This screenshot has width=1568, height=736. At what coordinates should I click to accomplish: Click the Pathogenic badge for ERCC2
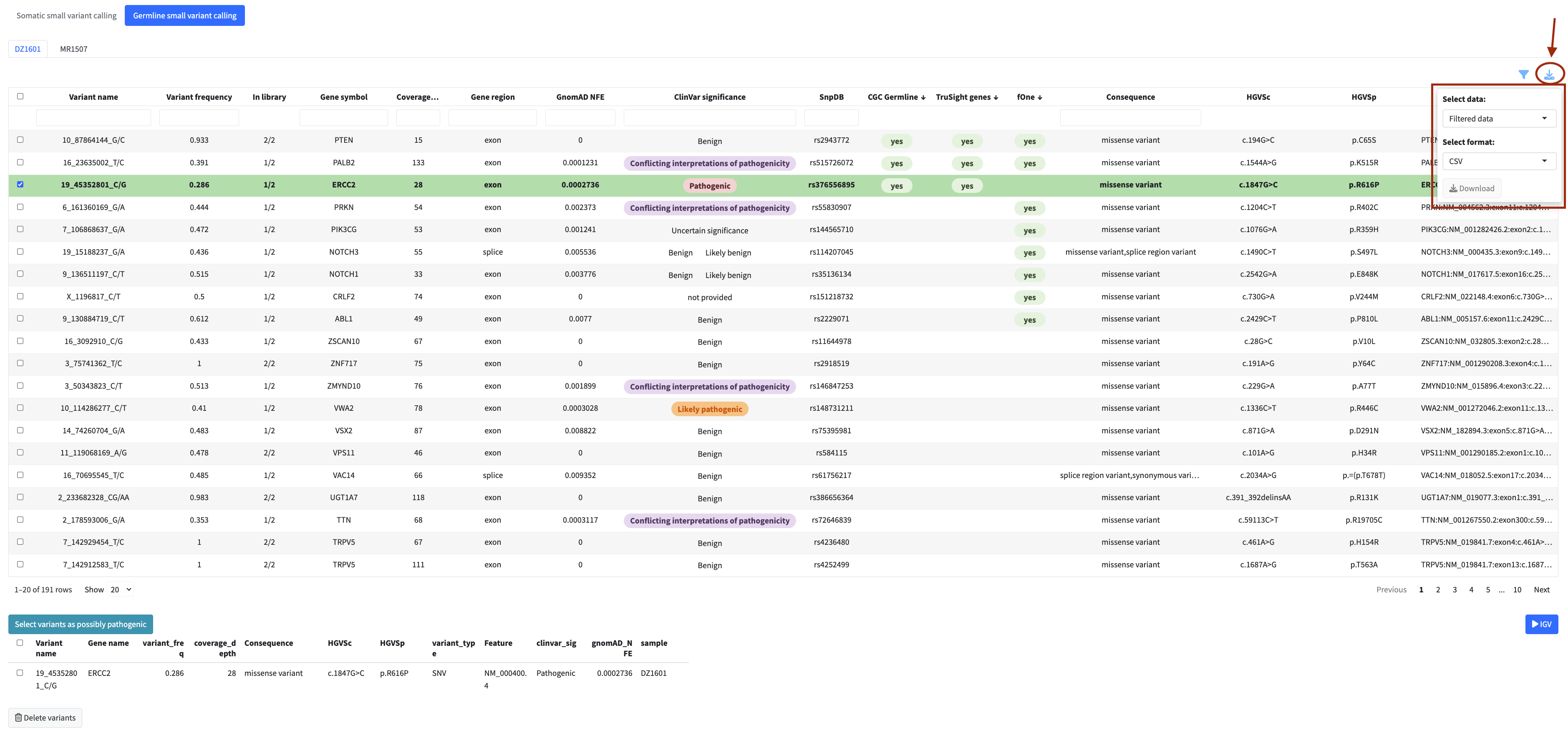(x=709, y=186)
